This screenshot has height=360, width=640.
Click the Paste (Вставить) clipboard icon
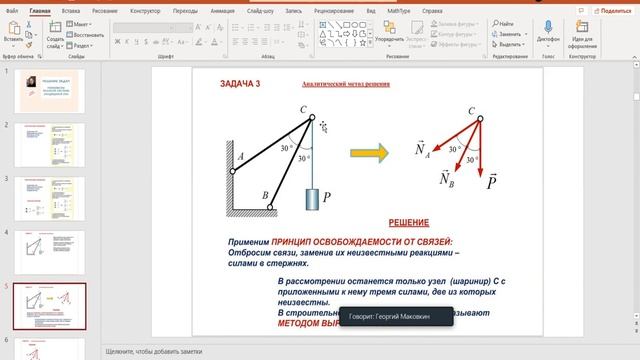14,28
